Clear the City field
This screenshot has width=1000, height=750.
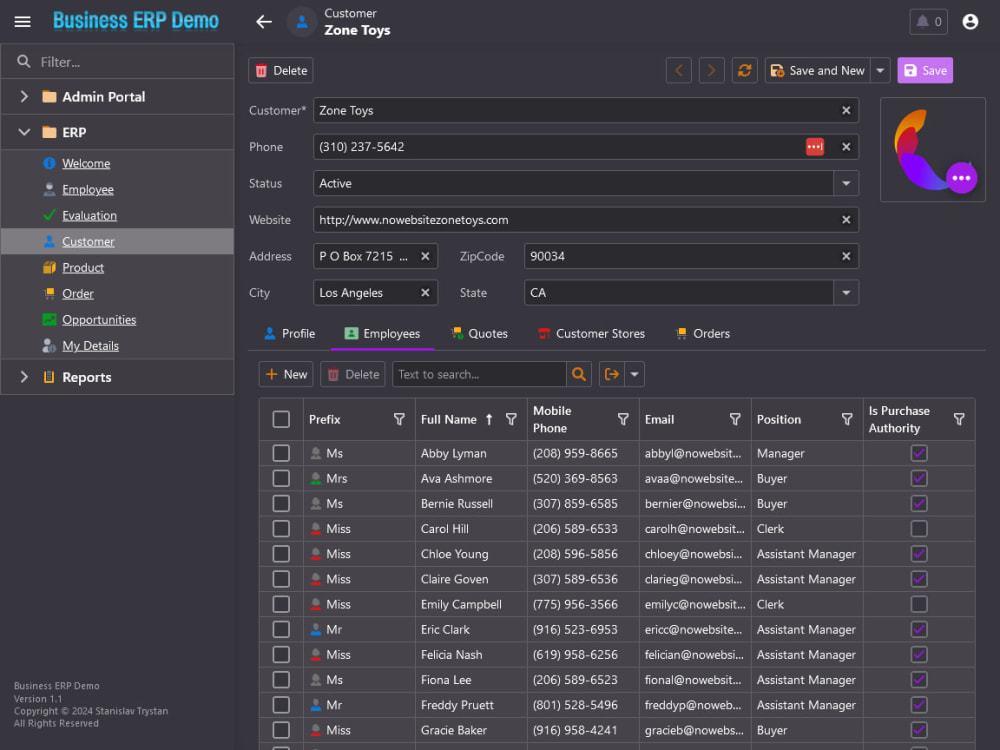click(425, 292)
